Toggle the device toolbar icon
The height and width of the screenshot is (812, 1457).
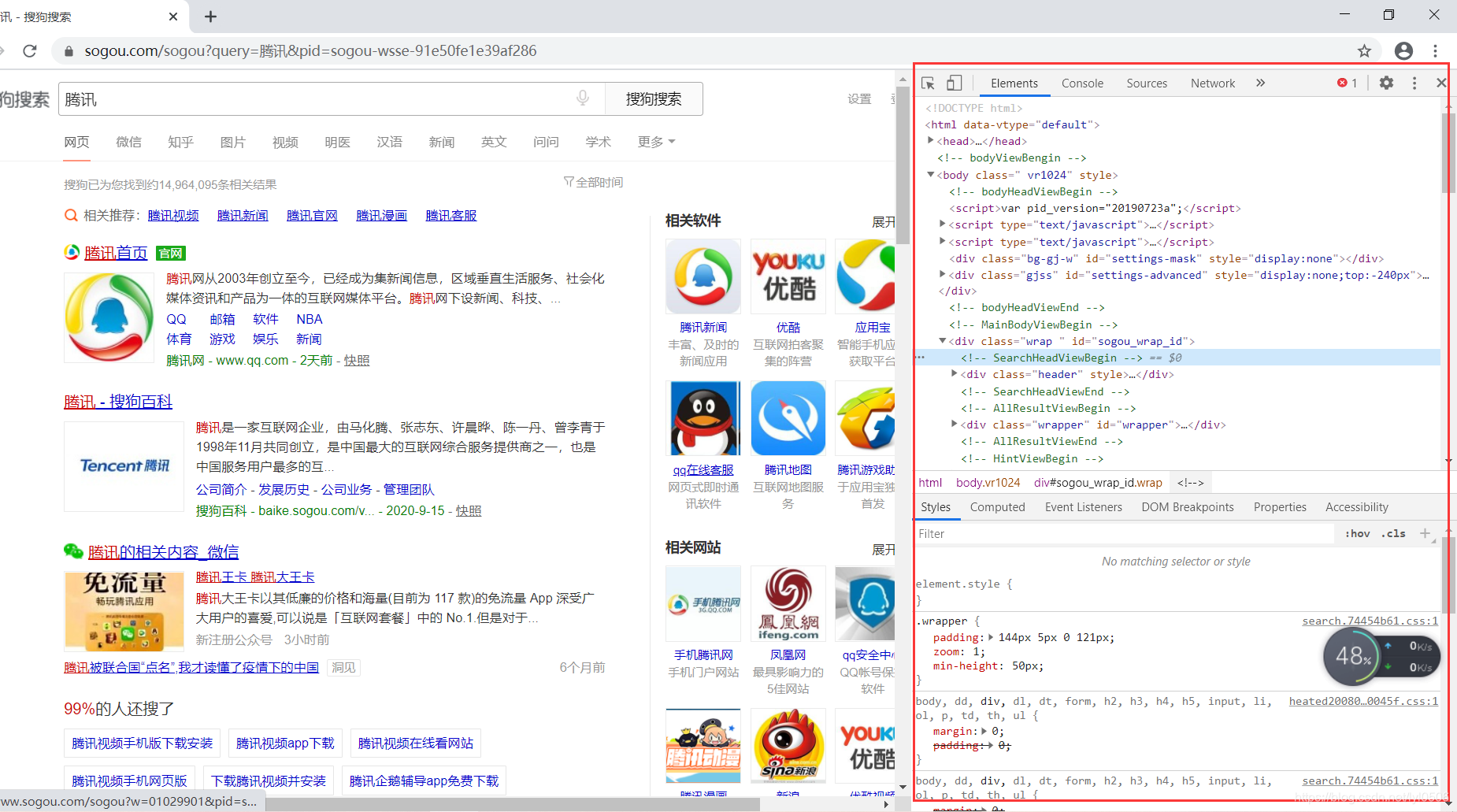[954, 83]
